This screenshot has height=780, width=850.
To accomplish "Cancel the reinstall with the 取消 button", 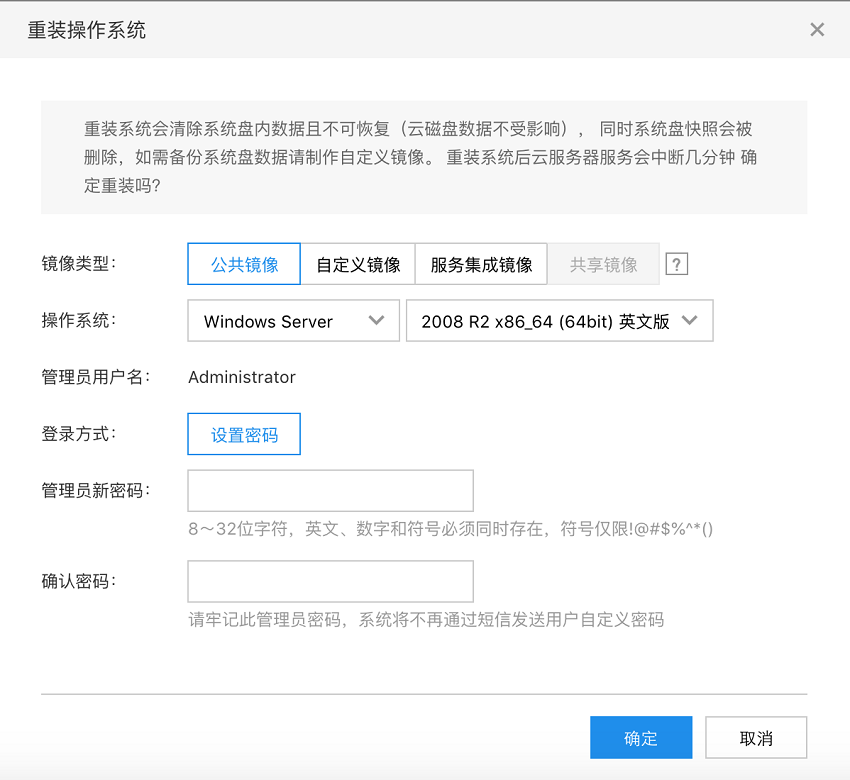I will (756, 738).
